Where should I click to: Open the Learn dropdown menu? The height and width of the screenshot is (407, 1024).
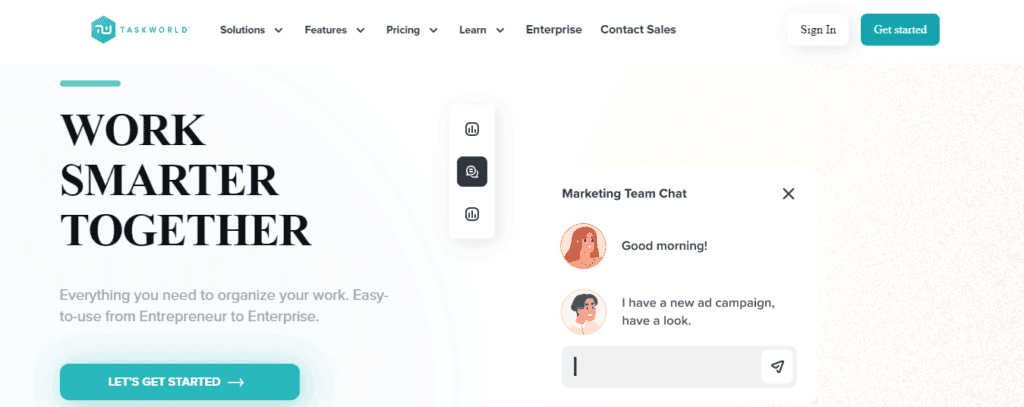[x=482, y=30]
